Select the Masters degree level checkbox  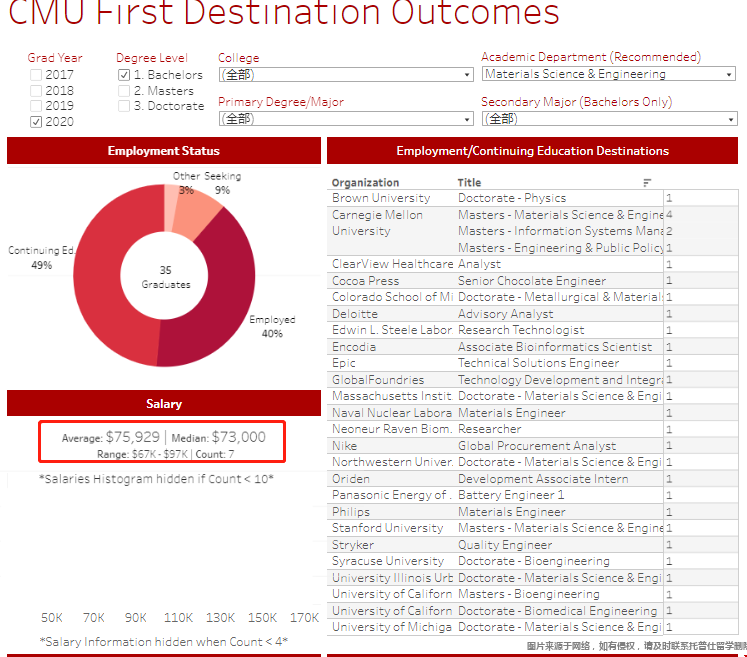click(x=124, y=91)
